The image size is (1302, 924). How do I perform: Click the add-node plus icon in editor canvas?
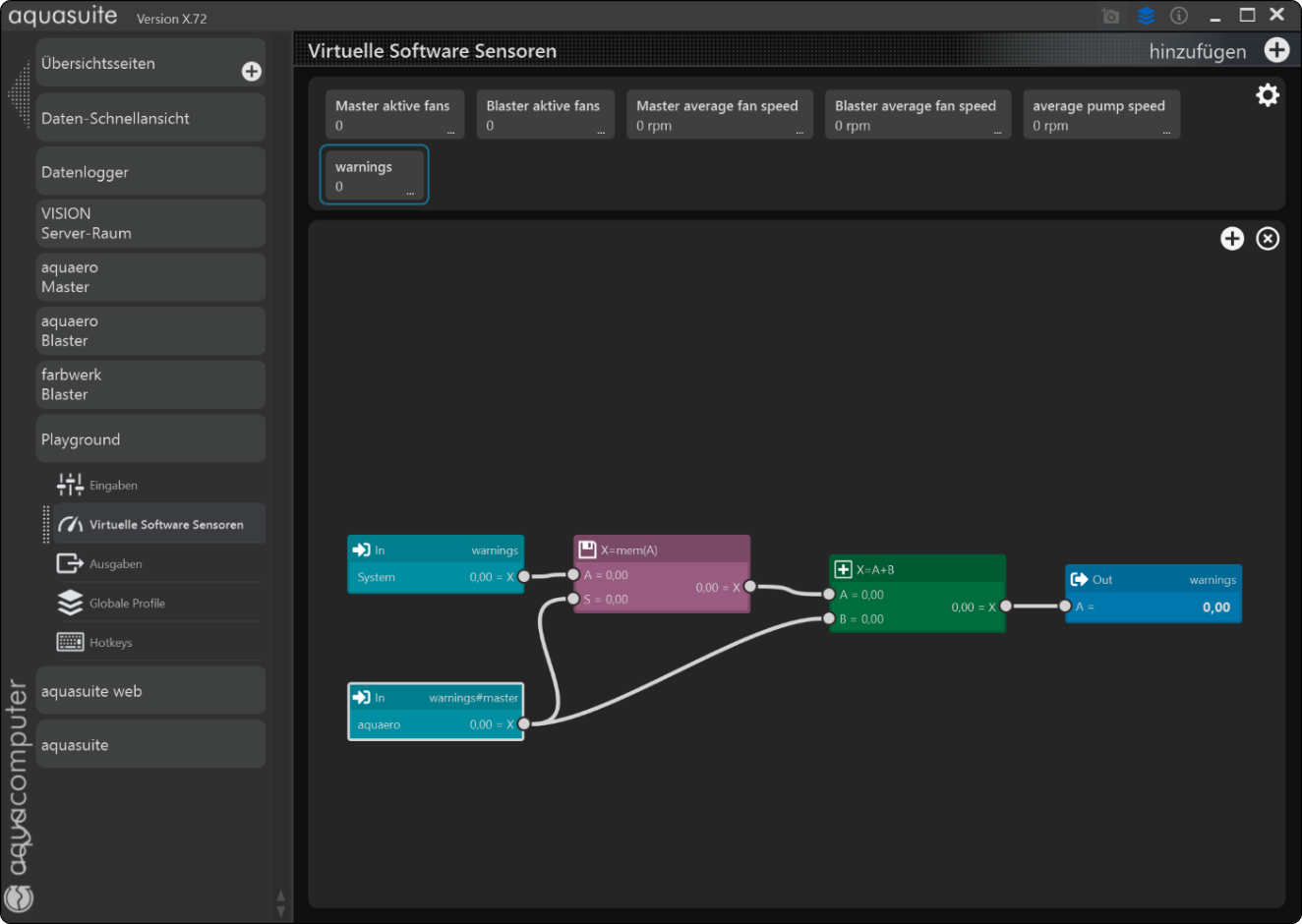pyautogui.click(x=1232, y=239)
